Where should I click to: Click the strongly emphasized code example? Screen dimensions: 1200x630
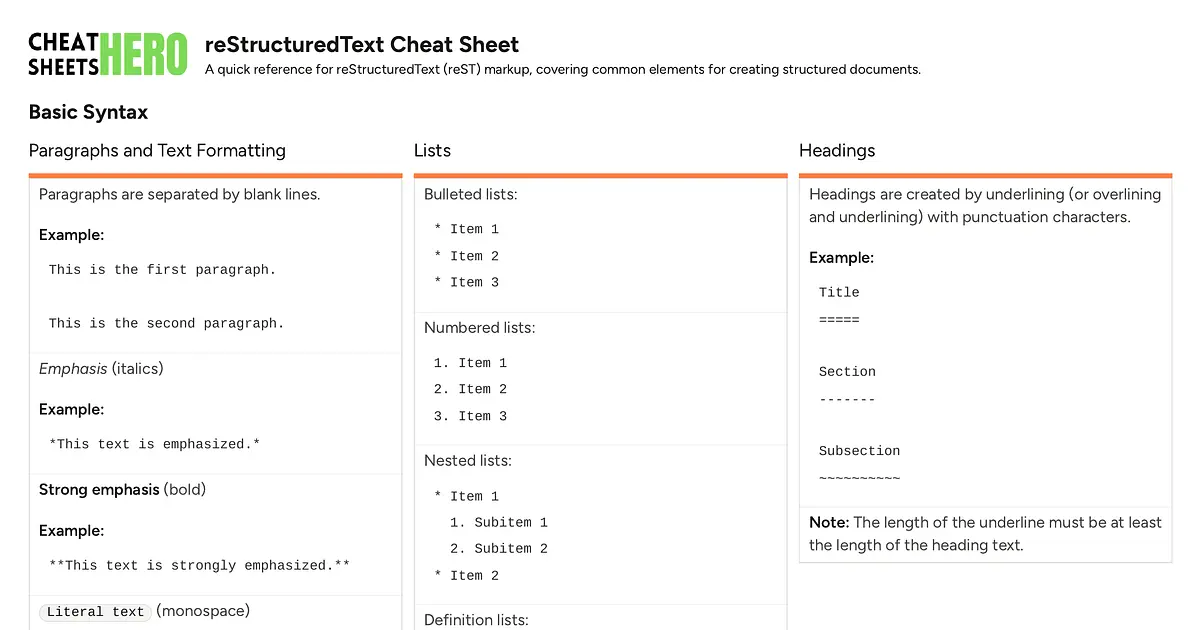pyautogui.click(x=199, y=565)
